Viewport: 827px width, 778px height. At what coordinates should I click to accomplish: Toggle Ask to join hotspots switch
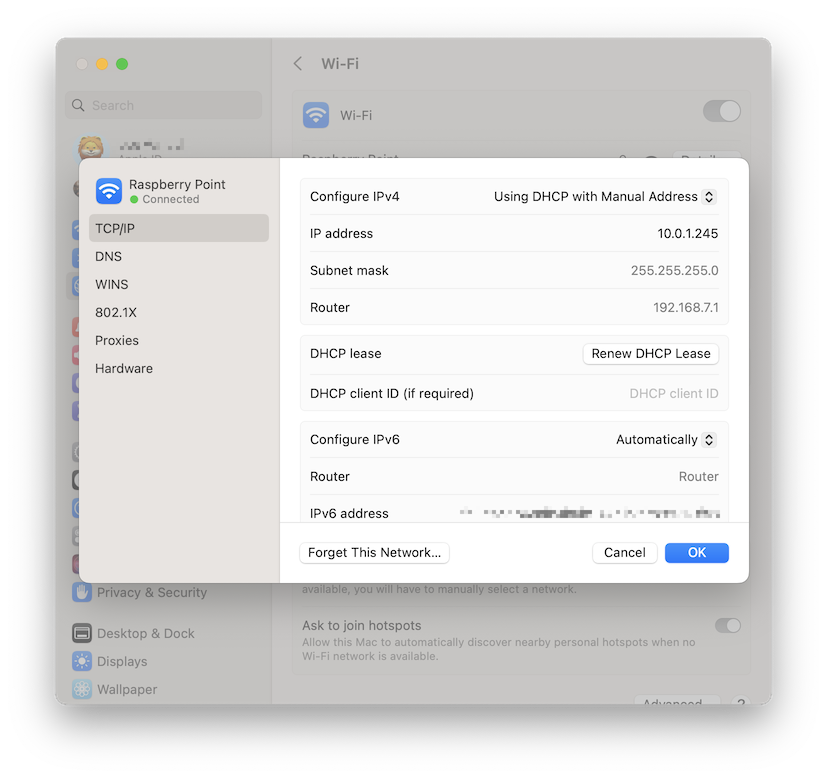(x=728, y=626)
